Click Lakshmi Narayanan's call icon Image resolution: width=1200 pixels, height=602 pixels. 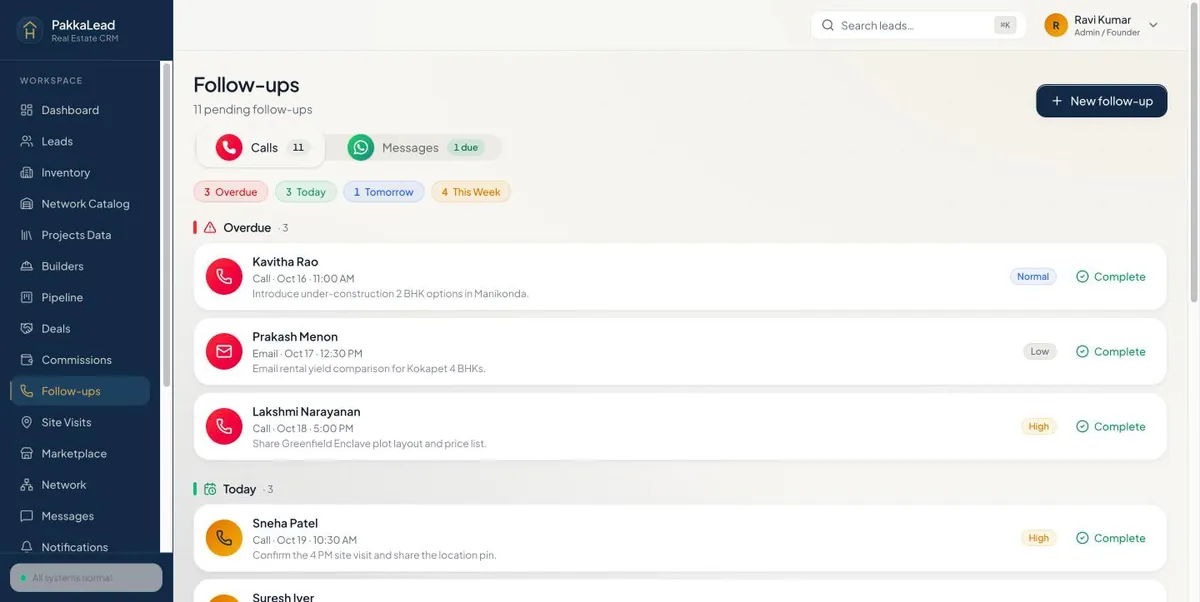click(x=224, y=426)
